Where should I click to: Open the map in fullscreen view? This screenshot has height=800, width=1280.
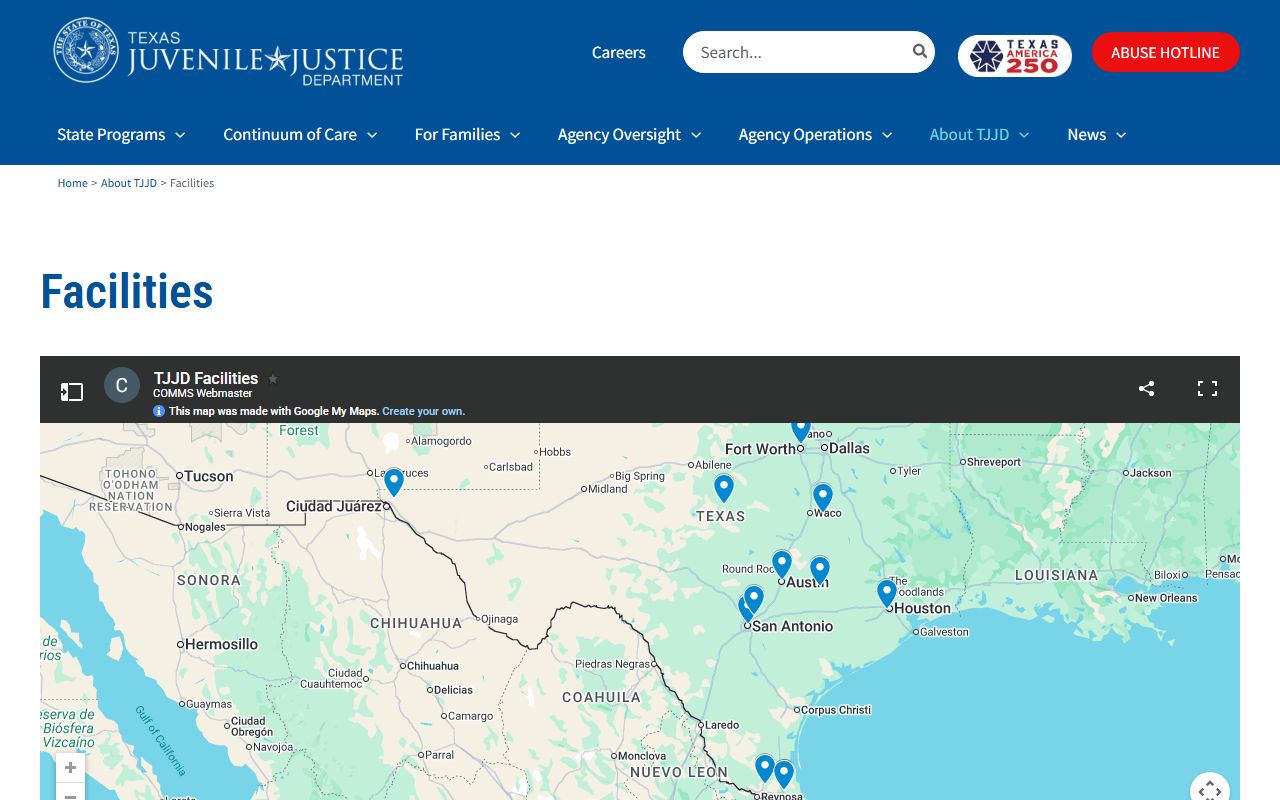[1207, 389]
